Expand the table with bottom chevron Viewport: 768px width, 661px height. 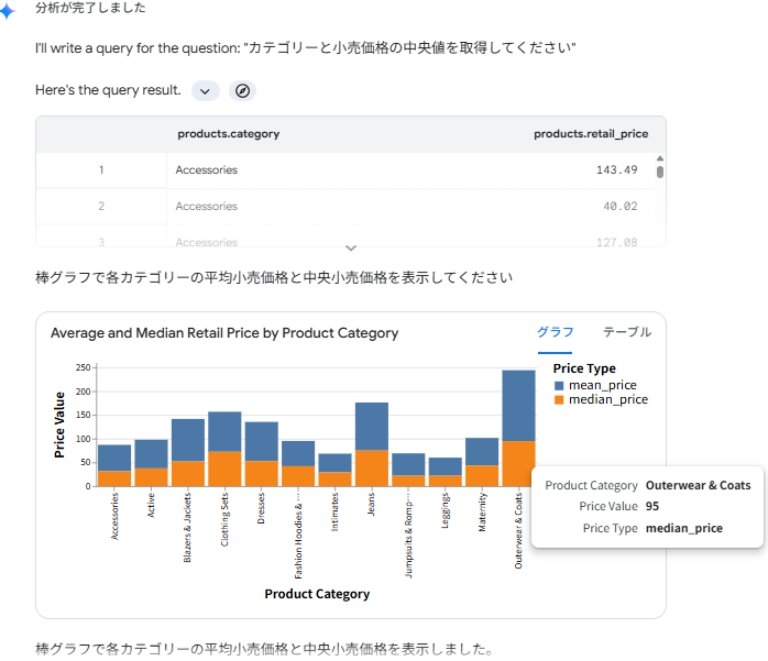point(350,247)
